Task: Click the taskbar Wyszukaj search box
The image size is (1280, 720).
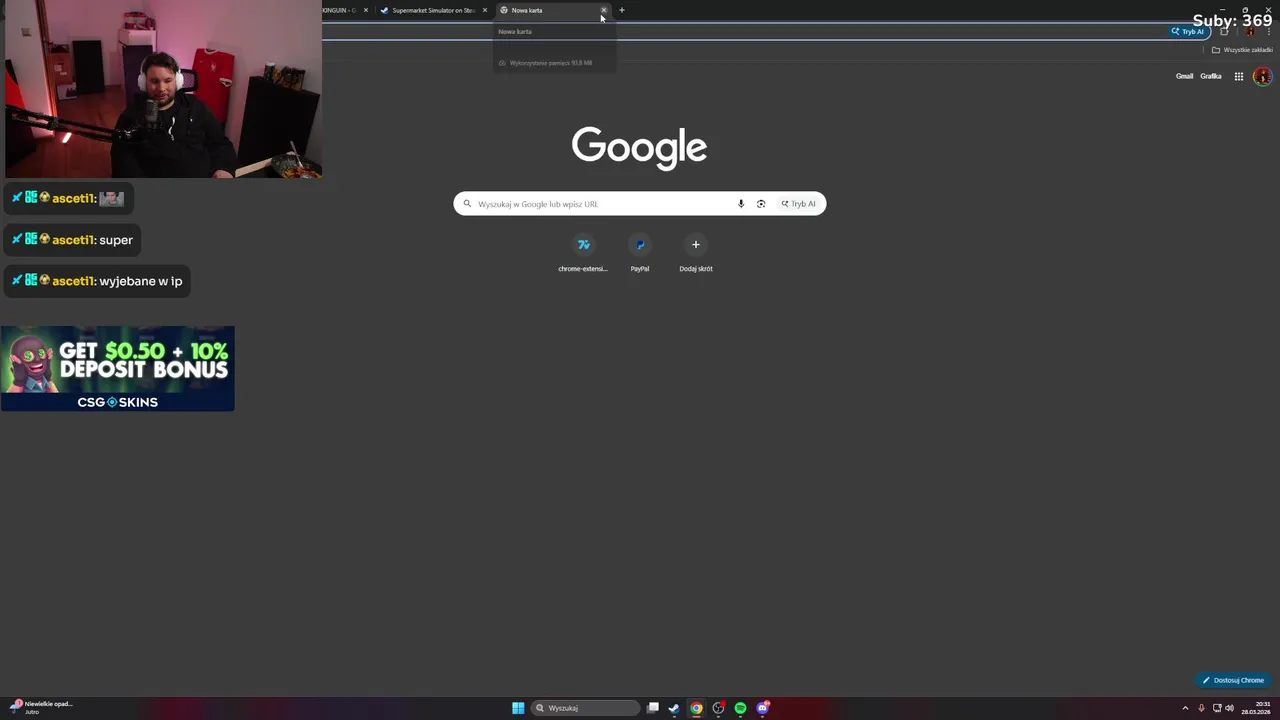Action: tap(585, 708)
